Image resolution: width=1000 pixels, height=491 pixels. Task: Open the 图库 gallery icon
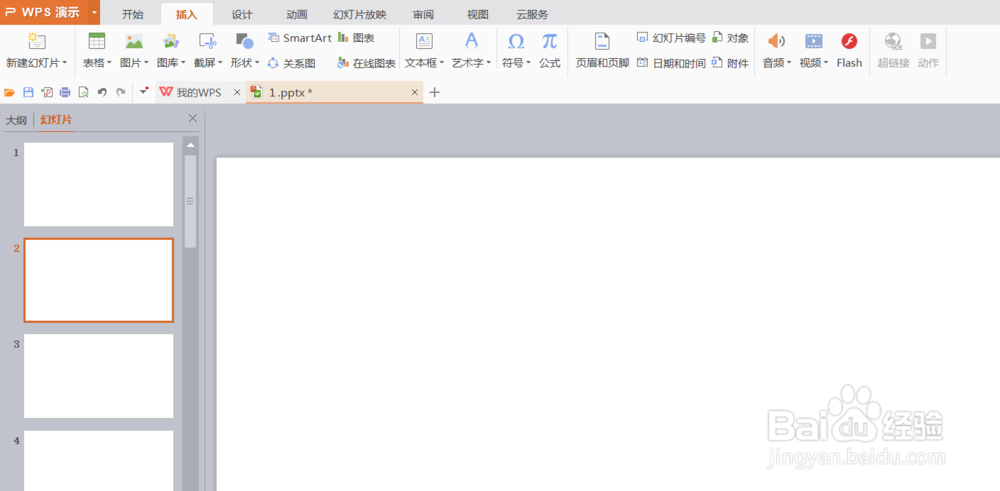click(x=170, y=41)
